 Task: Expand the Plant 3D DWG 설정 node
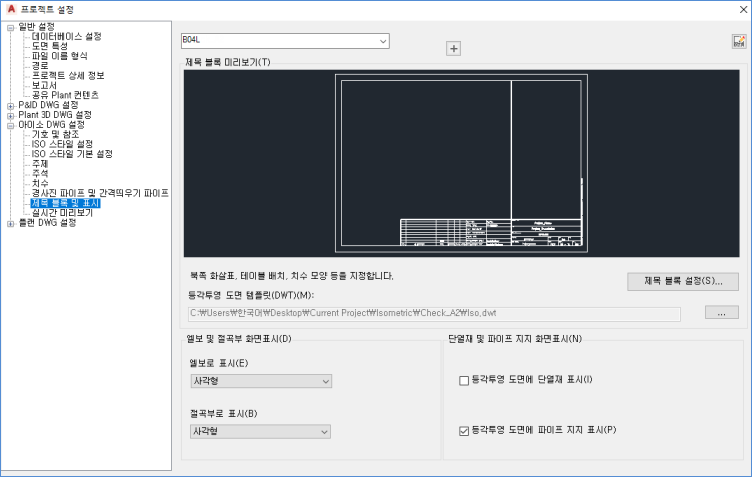11,116
